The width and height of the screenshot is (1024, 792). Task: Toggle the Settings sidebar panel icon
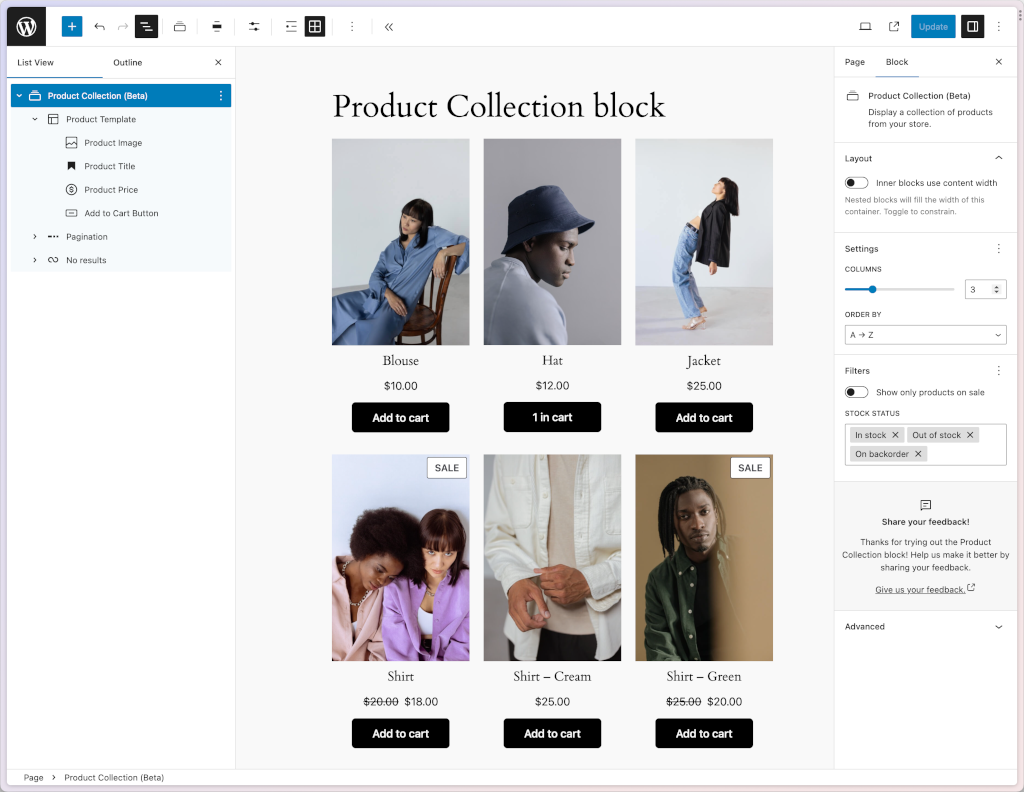(971, 26)
